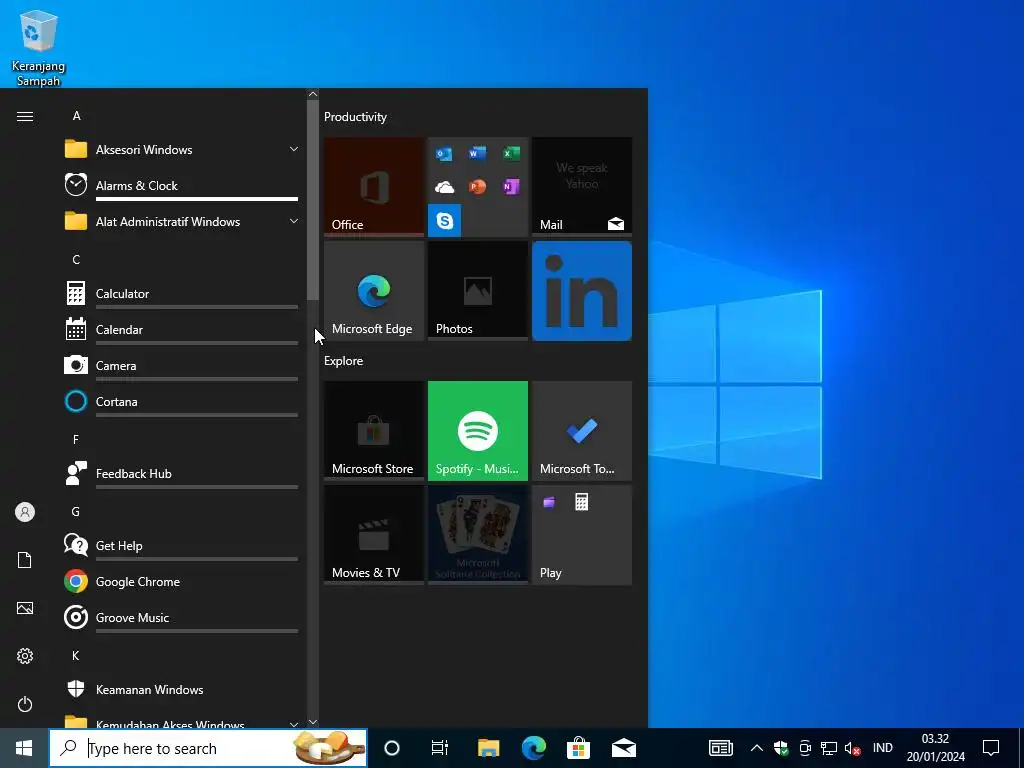Viewport: 1024px width, 768px height.
Task: Switch IND input language indicator
Action: pos(883,748)
